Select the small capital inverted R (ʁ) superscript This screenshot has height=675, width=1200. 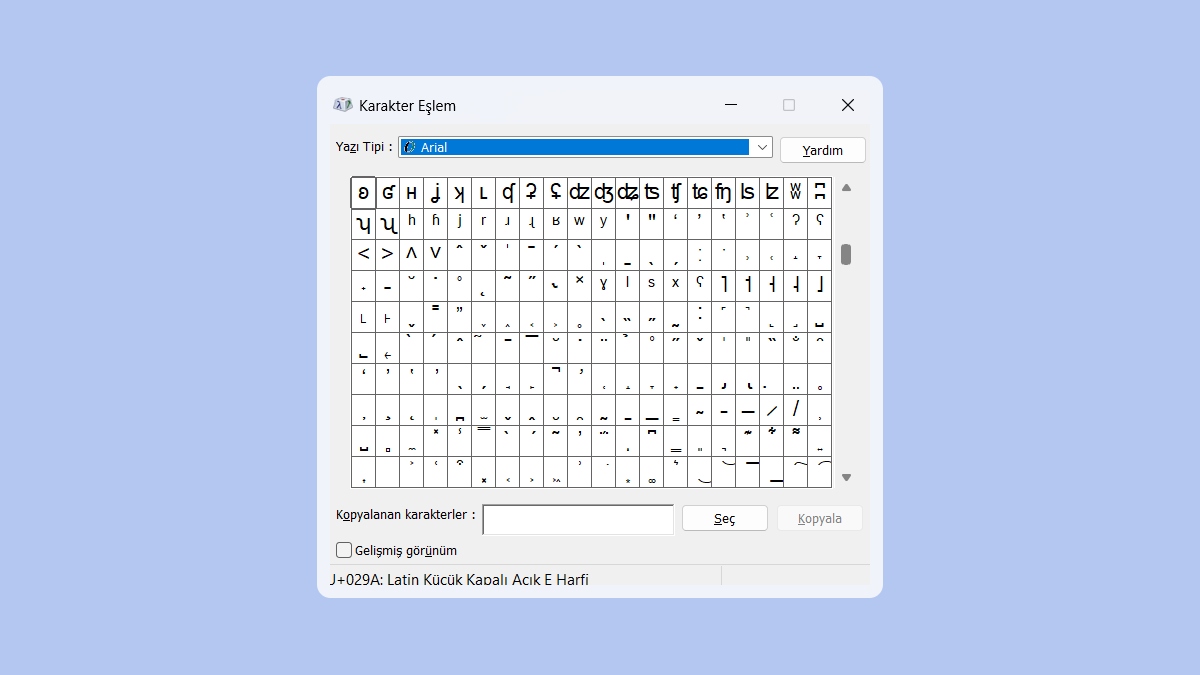[555, 223]
